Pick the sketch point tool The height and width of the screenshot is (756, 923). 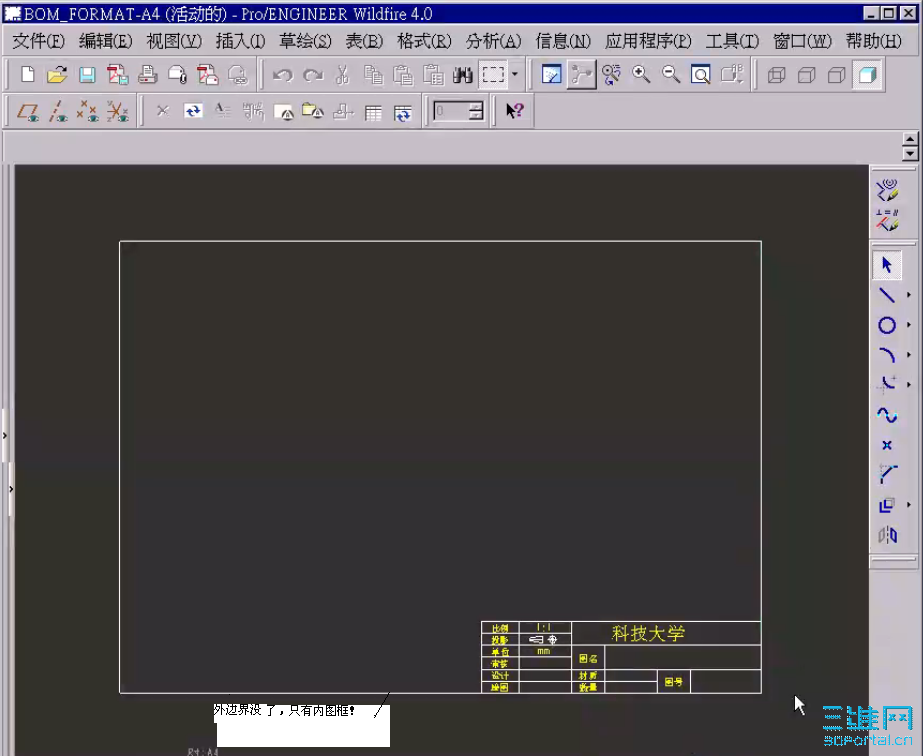point(887,445)
